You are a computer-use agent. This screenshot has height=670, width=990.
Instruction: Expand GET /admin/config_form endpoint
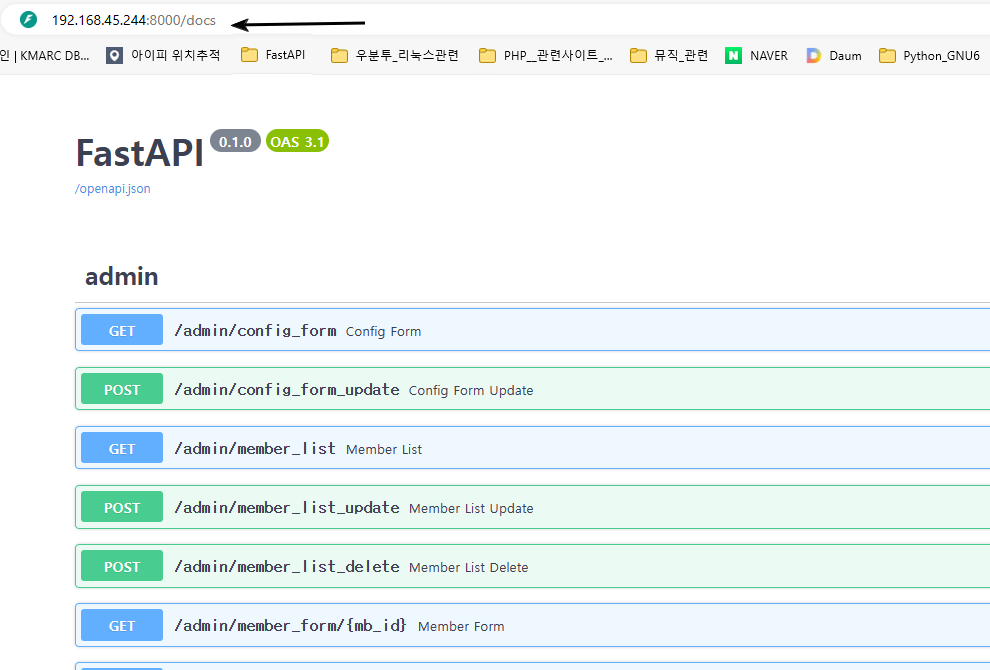[255, 330]
